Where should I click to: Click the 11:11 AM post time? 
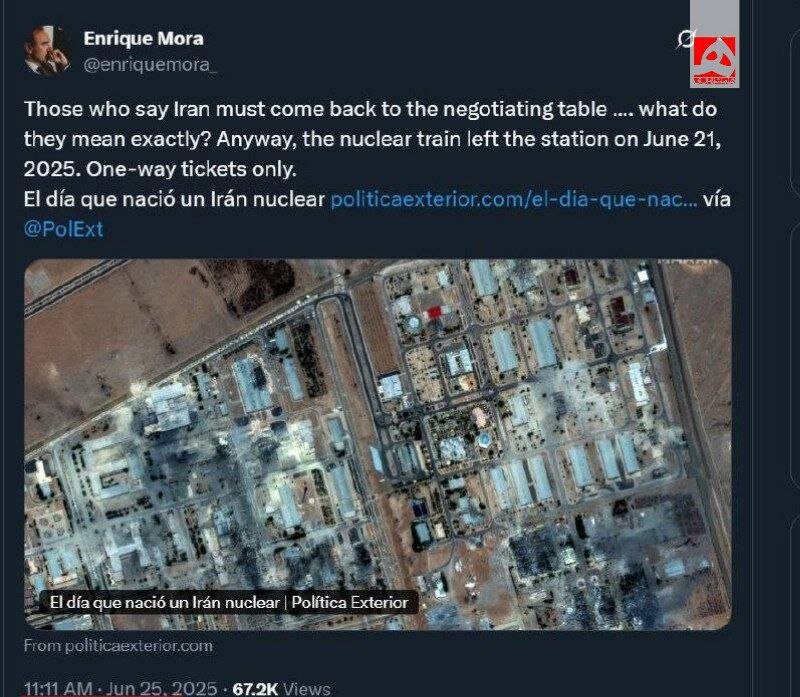(59, 688)
